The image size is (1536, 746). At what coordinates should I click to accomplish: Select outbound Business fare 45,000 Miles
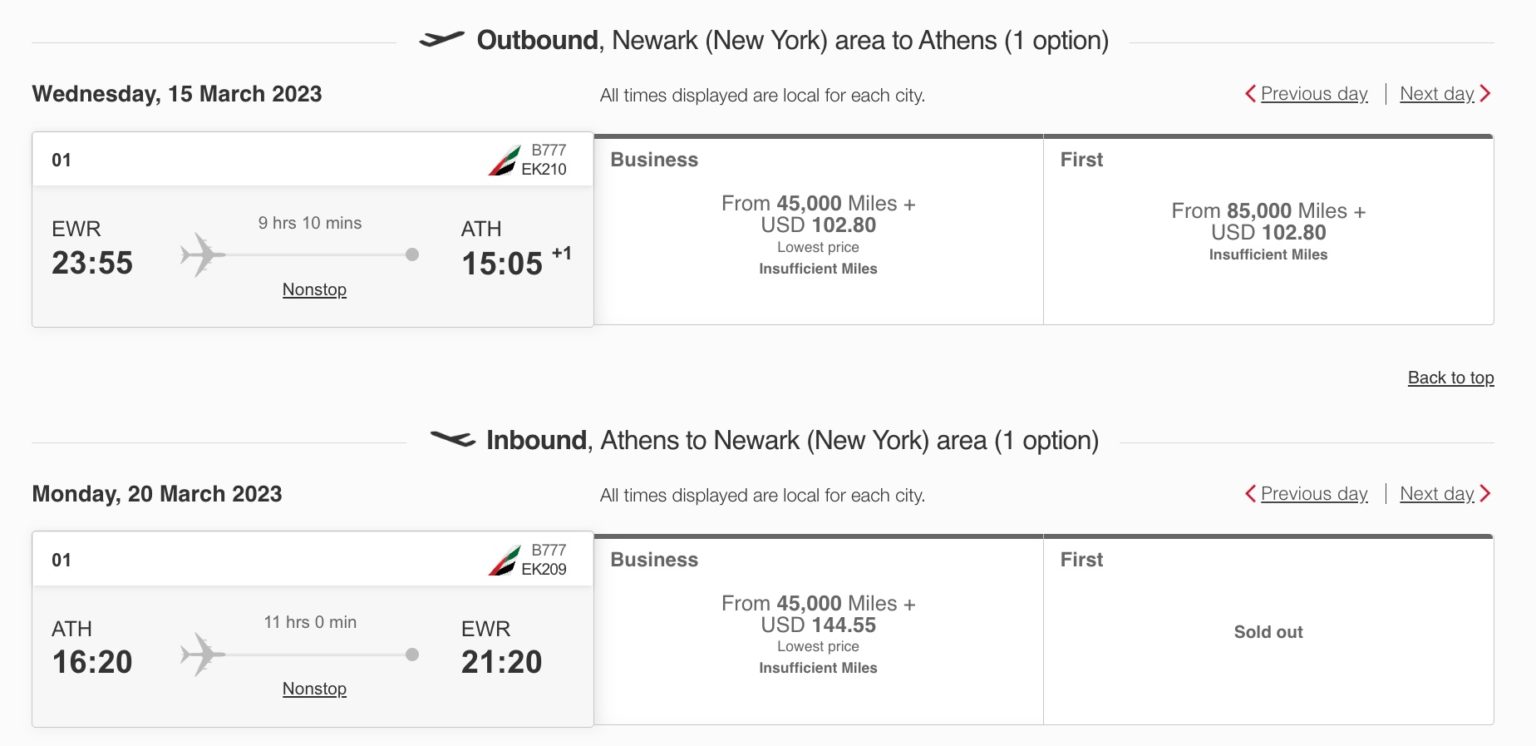(x=818, y=230)
